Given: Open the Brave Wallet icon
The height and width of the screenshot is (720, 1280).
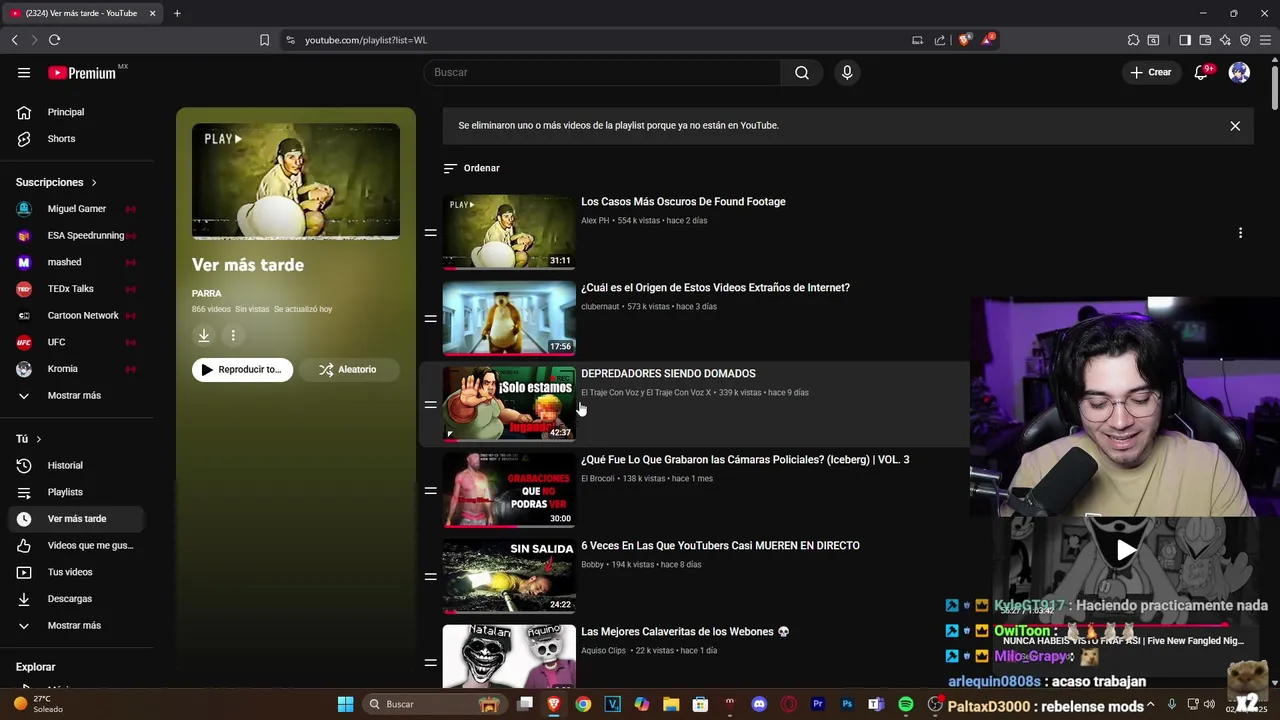Looking at the screenshot, I should click(x=1205, y=40).
